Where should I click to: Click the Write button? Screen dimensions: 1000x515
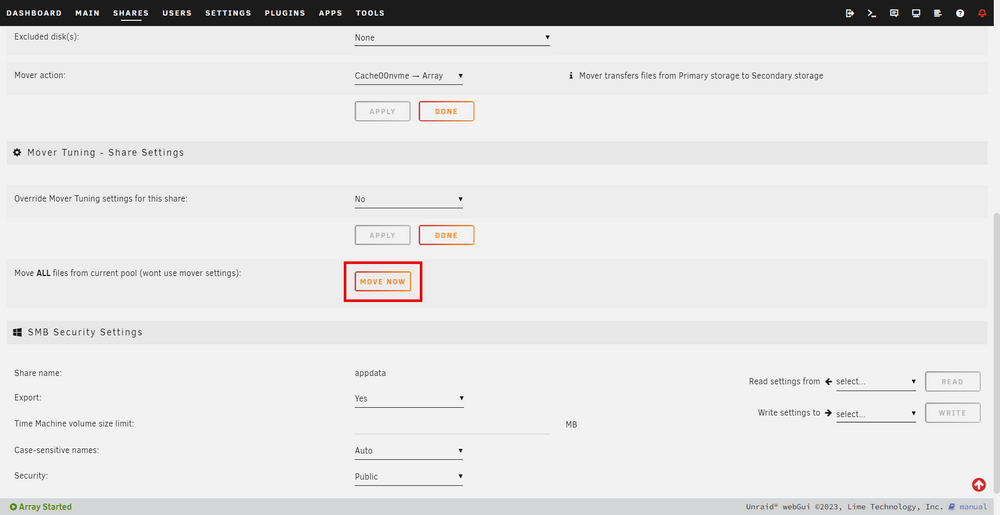pos(953,413)
